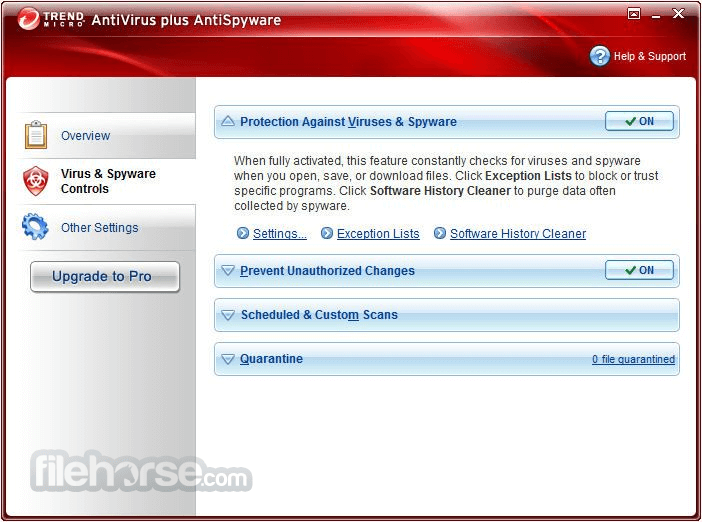The height and width of the screenshot is (522, 702).
Task: Expand the Prevent Unauthorized Changes triangle
Action: point(228,270)
